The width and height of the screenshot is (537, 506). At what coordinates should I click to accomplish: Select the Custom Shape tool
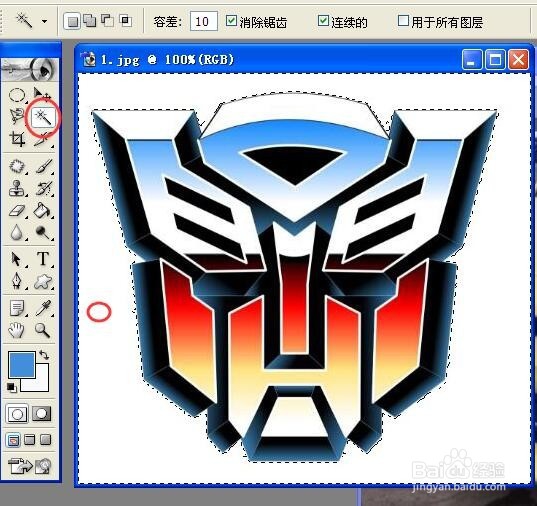[43, 282]
